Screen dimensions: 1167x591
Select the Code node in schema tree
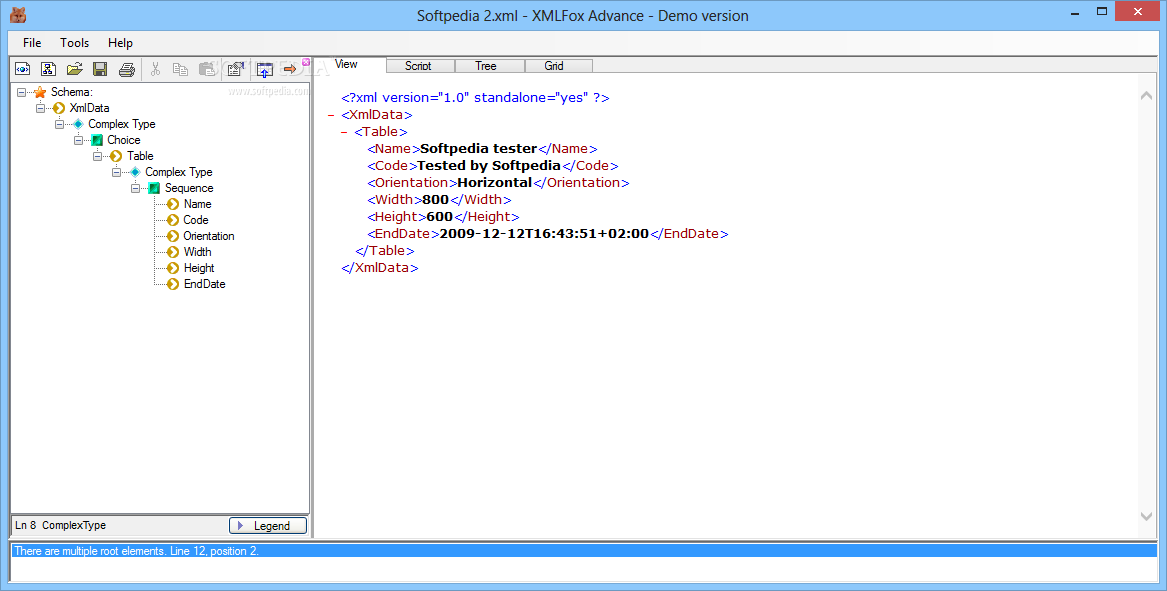coord(196,220)
